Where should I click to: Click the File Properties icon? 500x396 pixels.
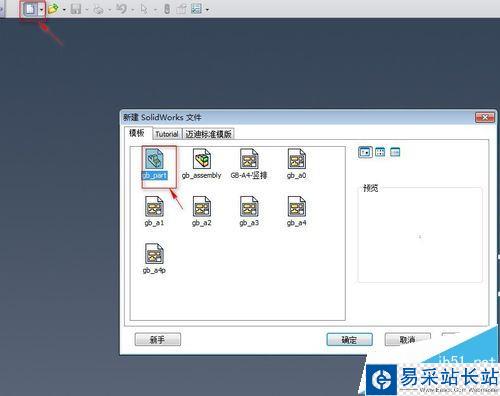pyautogui.click(x=181, y=9)
